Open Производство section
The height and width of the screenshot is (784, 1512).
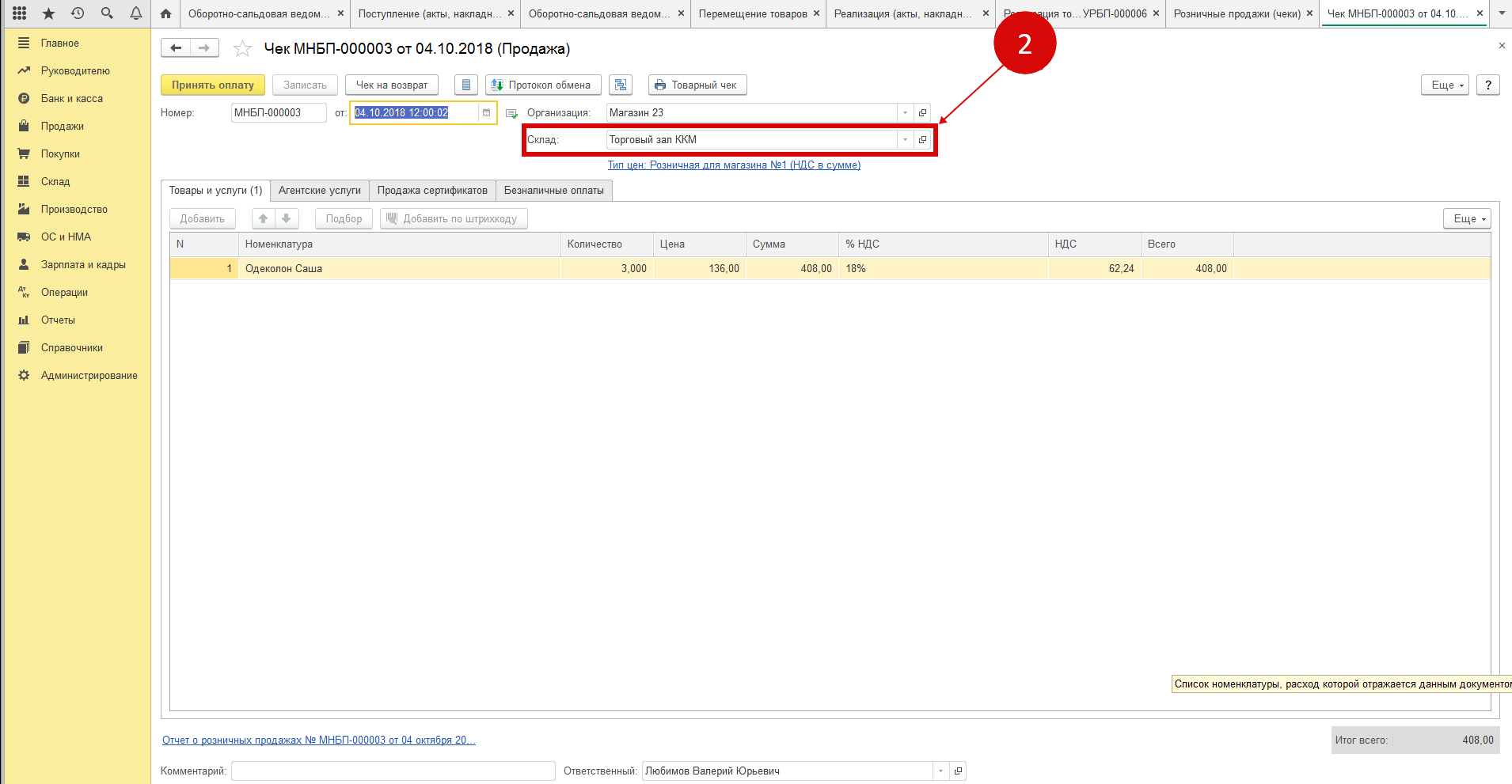pos(74,210)
